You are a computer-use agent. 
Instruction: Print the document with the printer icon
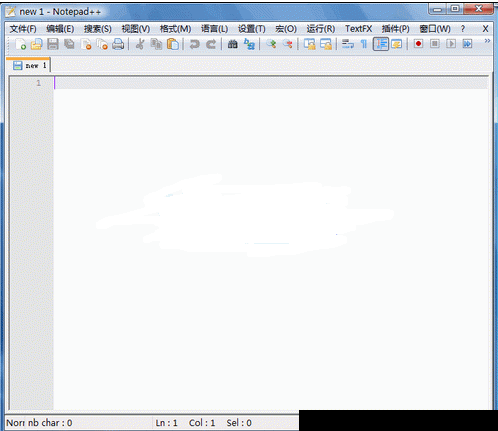118,44
